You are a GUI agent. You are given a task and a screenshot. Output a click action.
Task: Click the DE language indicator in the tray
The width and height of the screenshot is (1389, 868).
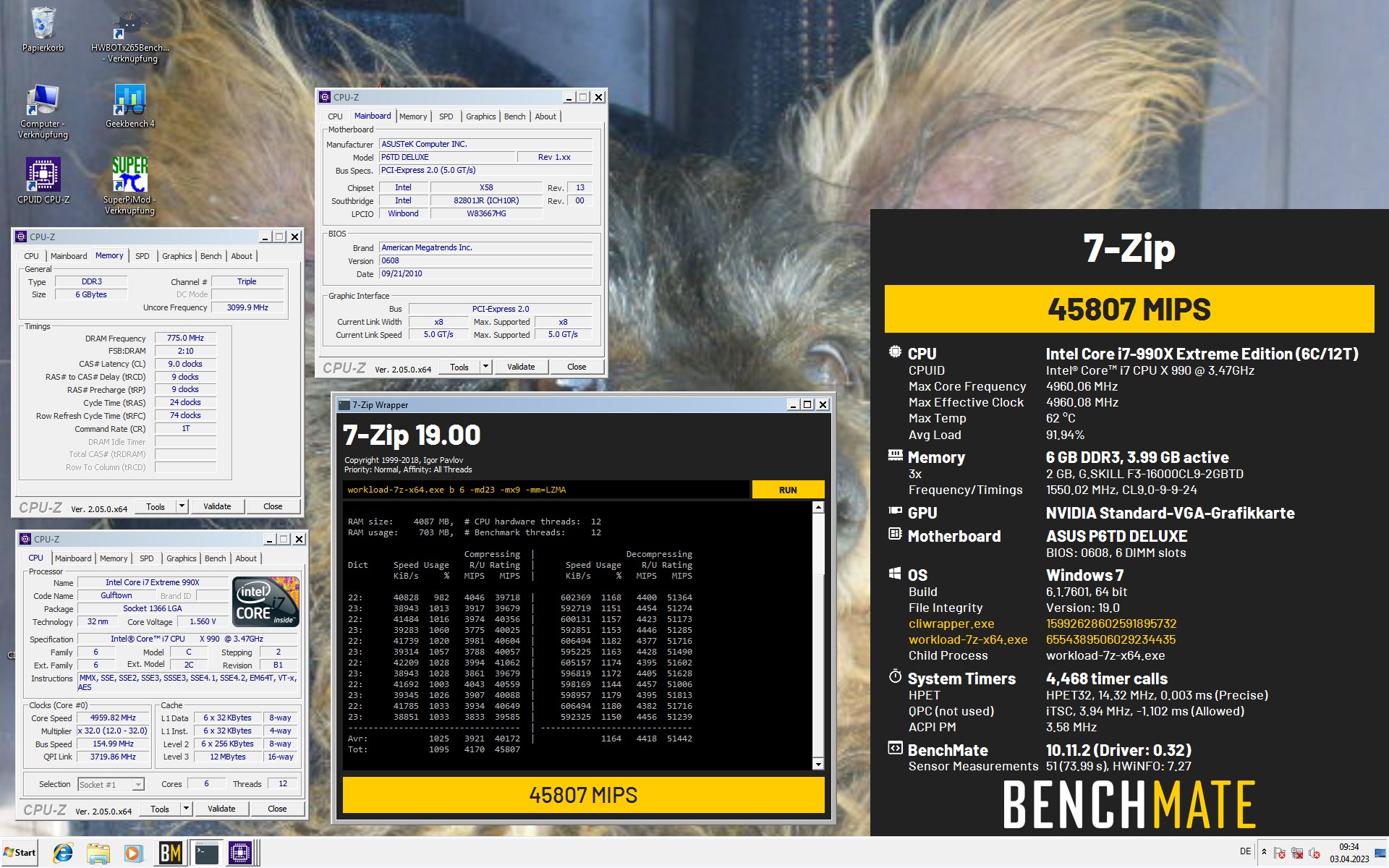point(1245,851)
